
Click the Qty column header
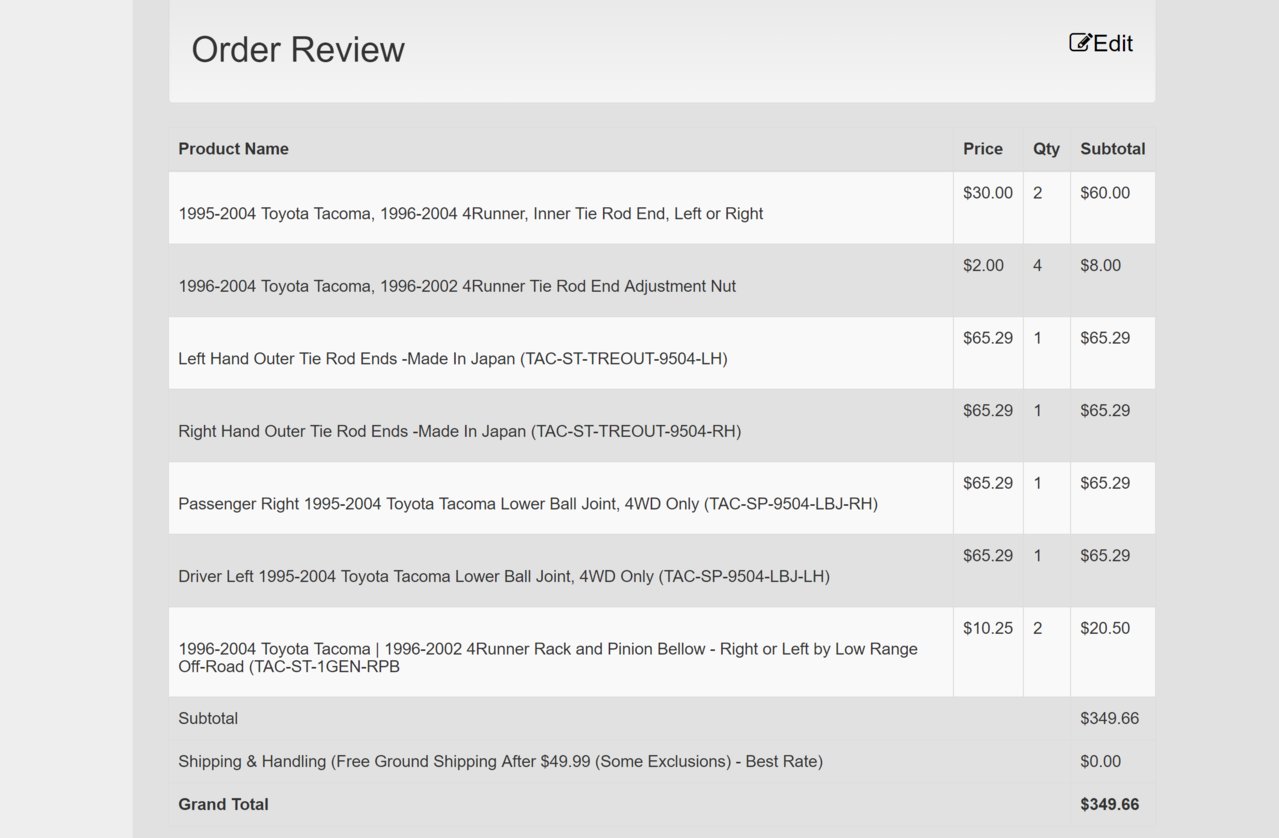1046,149
